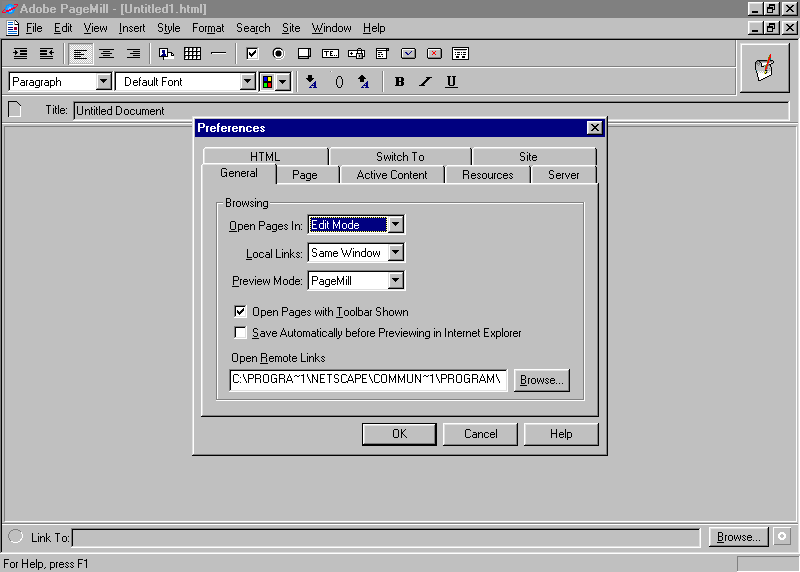Insert a submit button form element
This screenshot has width=800, height=572.
pos(409,54)
